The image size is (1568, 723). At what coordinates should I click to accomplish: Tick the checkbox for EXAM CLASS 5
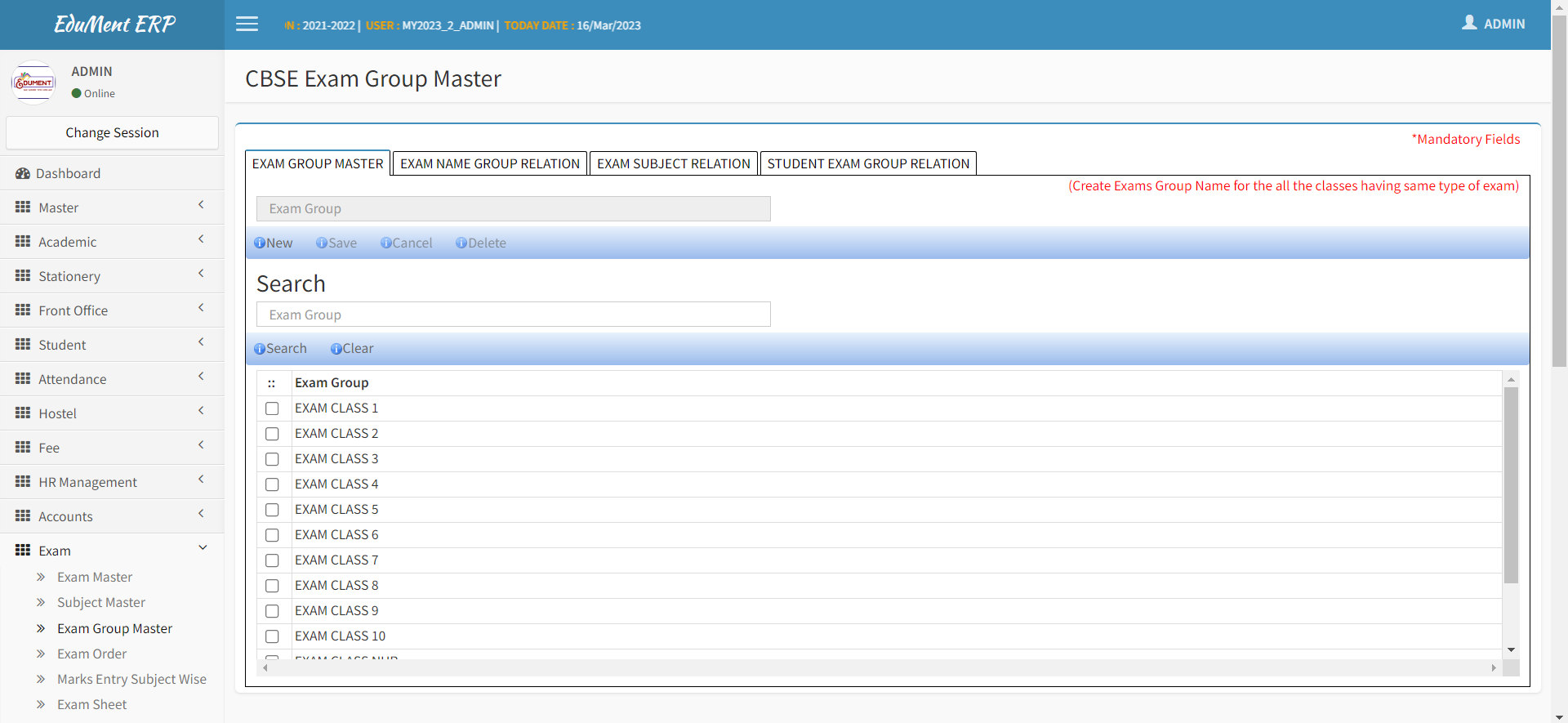pos(272,510)
